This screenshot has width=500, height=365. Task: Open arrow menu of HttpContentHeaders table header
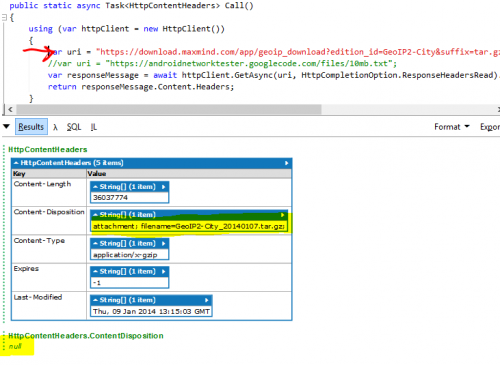click(286, 163)
